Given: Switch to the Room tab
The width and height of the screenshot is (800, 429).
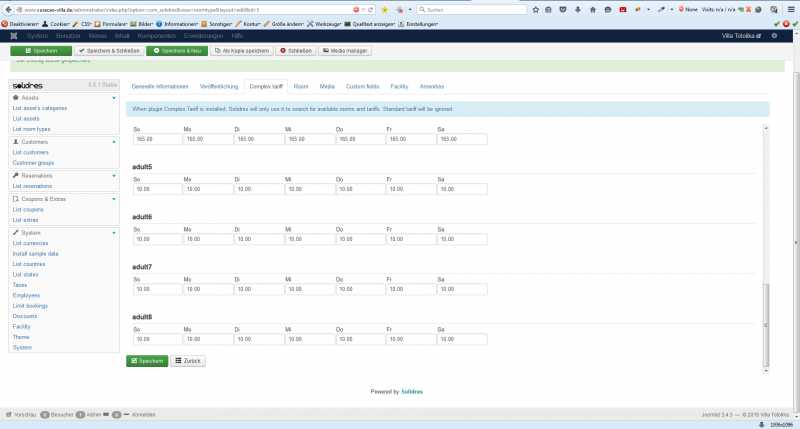Looking at the screenshot, I should (300, 87).
